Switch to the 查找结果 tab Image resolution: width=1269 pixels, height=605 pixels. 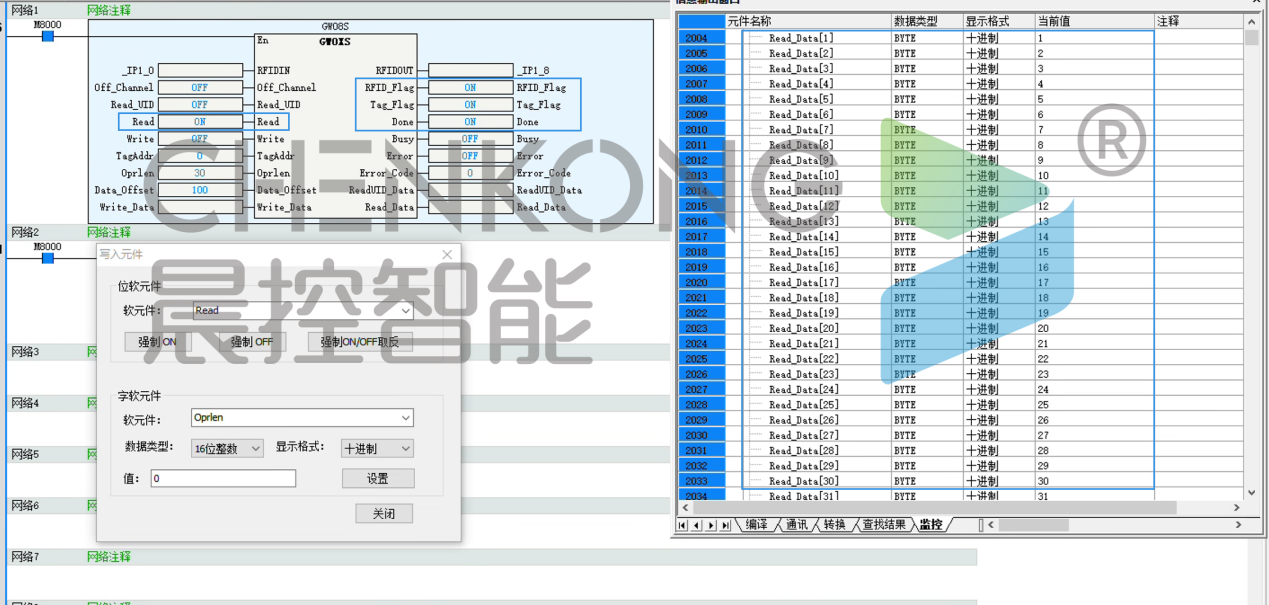pyautogui.click(x=884, y=525)
